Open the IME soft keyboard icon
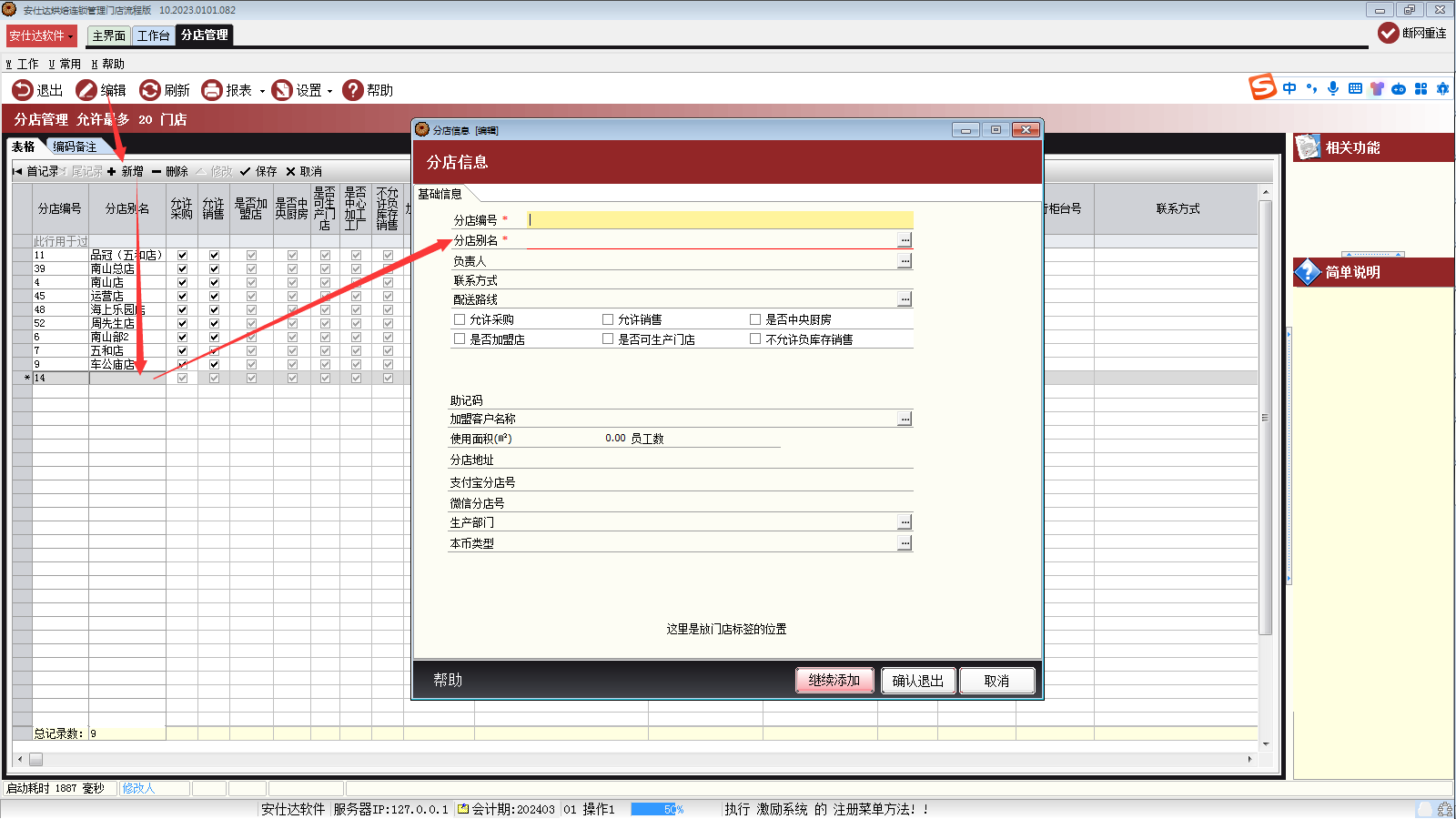 point(1355,88)
